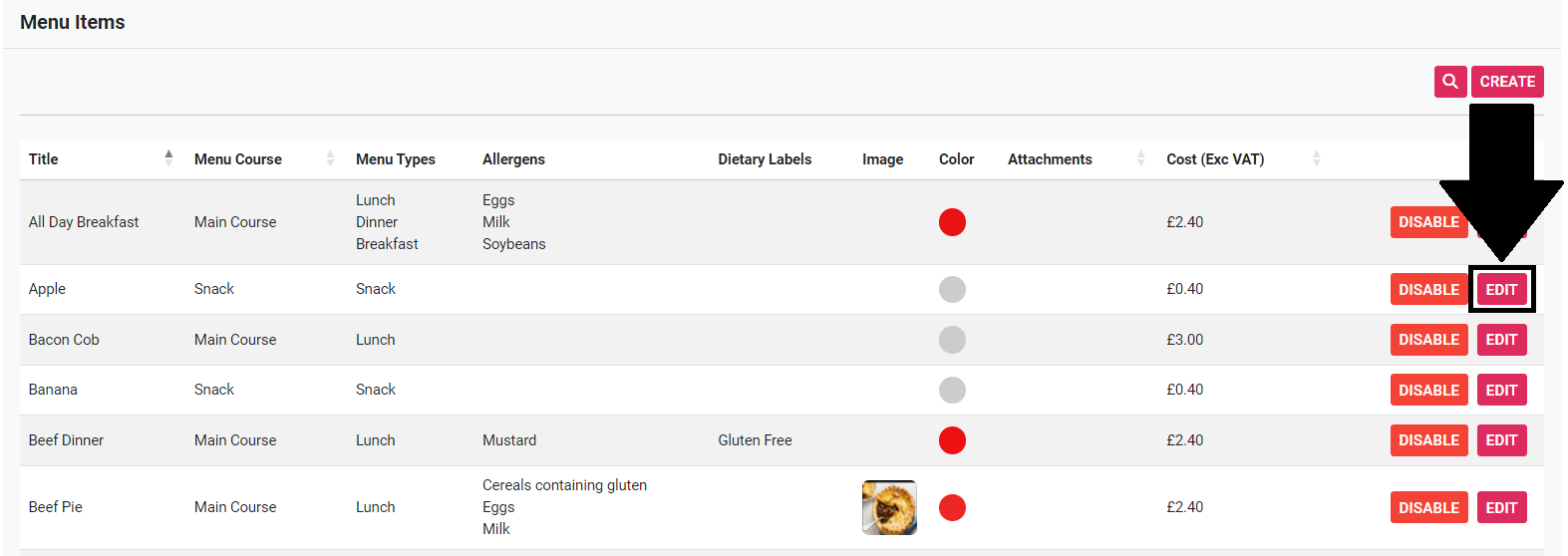Sort by Title column arrow
This screenshot has height=556, width=1568.
[x=168, y=158]
